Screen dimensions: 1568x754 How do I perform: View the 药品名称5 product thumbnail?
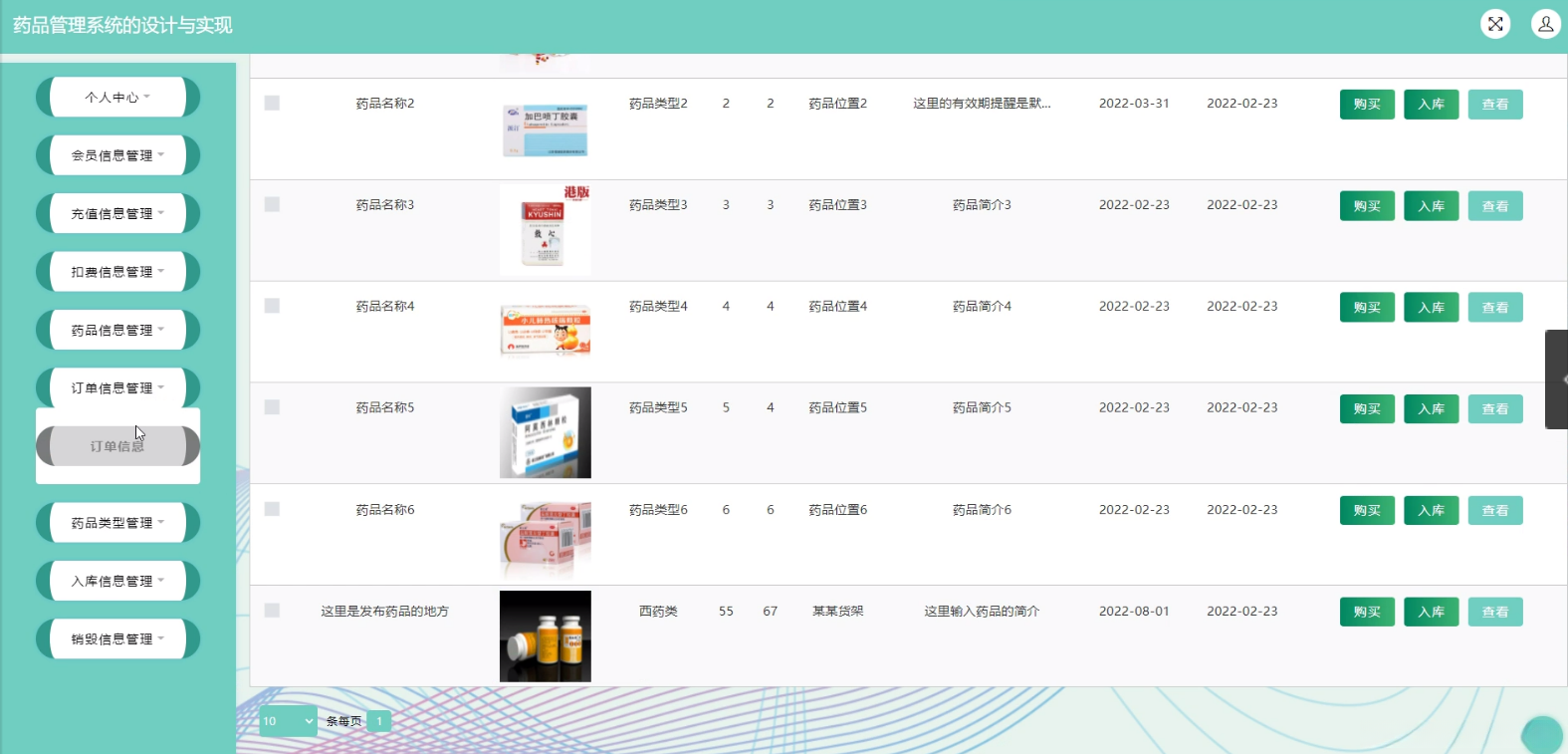(x=546, y=432)
